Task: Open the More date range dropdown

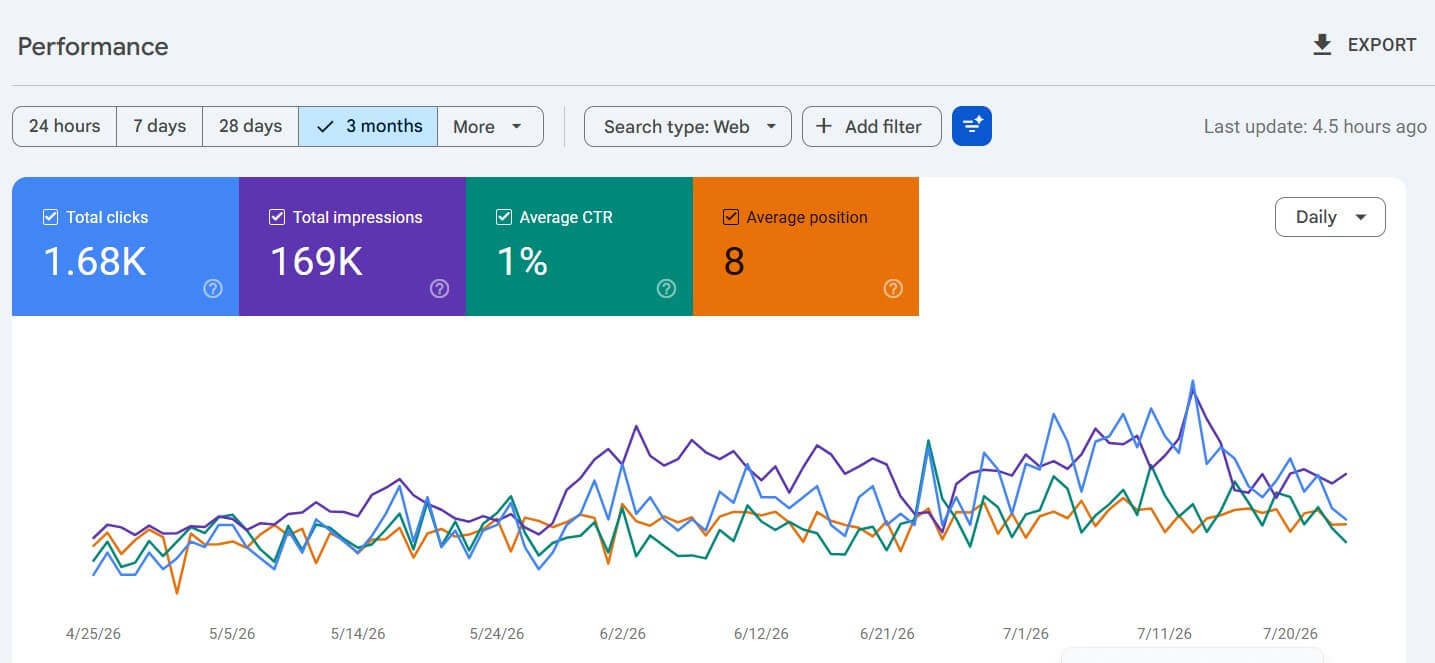Action: (490, 126)
